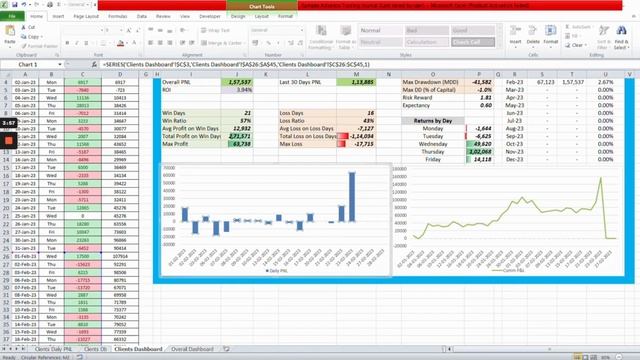Click inside the formula bar SERIES formula
The height and width of the screenshot is (360, 640).
pos(236,64)
